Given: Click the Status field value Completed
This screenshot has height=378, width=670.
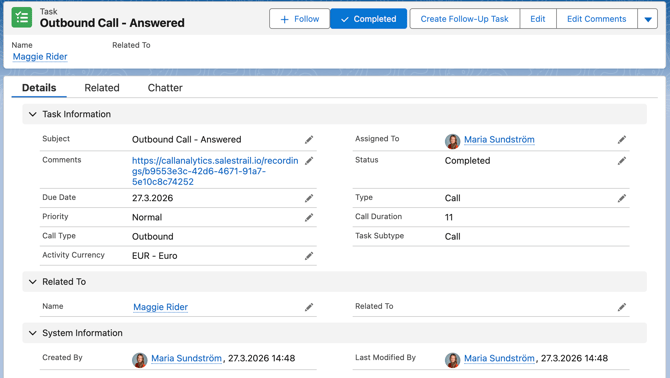Looking at the screenshot, I should point(467,161).
